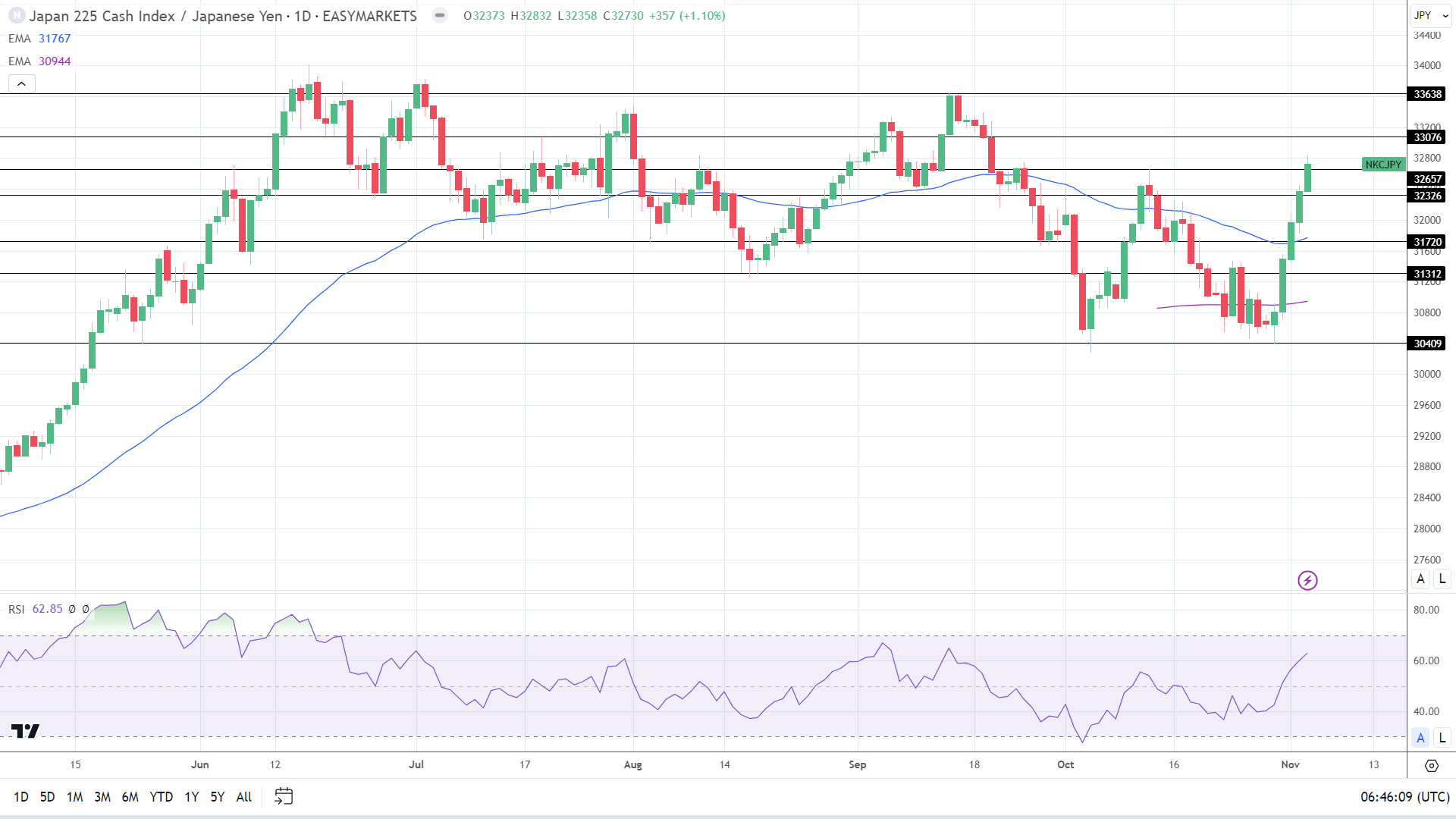Select the 5D time range
Screen dimensions: 1456x819
click(x=47, y=797)
